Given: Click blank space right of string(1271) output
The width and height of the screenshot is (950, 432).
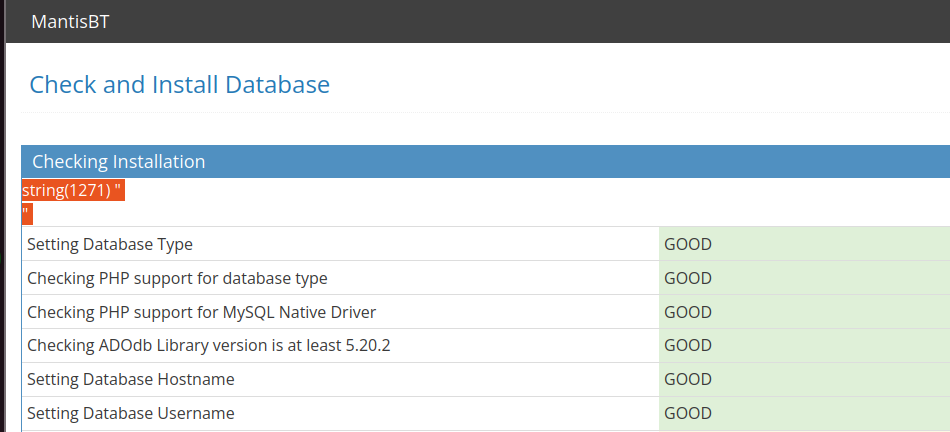Looking at the screenshot, I should [x=500, y=200].
